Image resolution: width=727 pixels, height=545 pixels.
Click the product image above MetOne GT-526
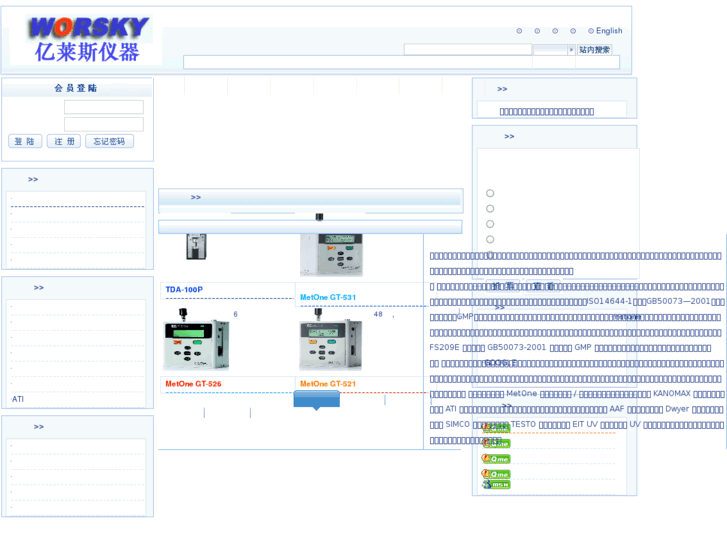click(196, 339)
